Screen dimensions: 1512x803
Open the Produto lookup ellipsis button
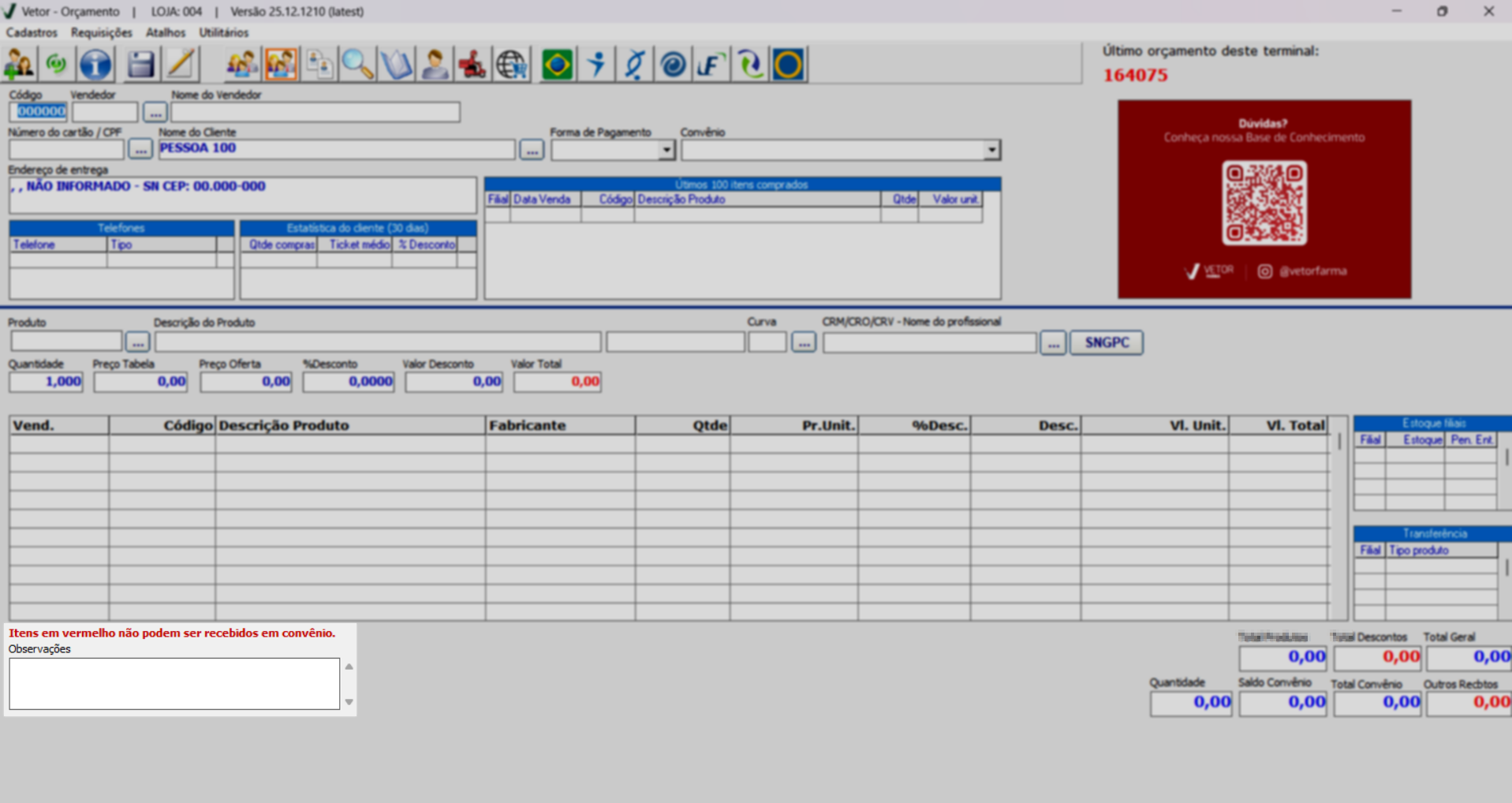point(137,342)
